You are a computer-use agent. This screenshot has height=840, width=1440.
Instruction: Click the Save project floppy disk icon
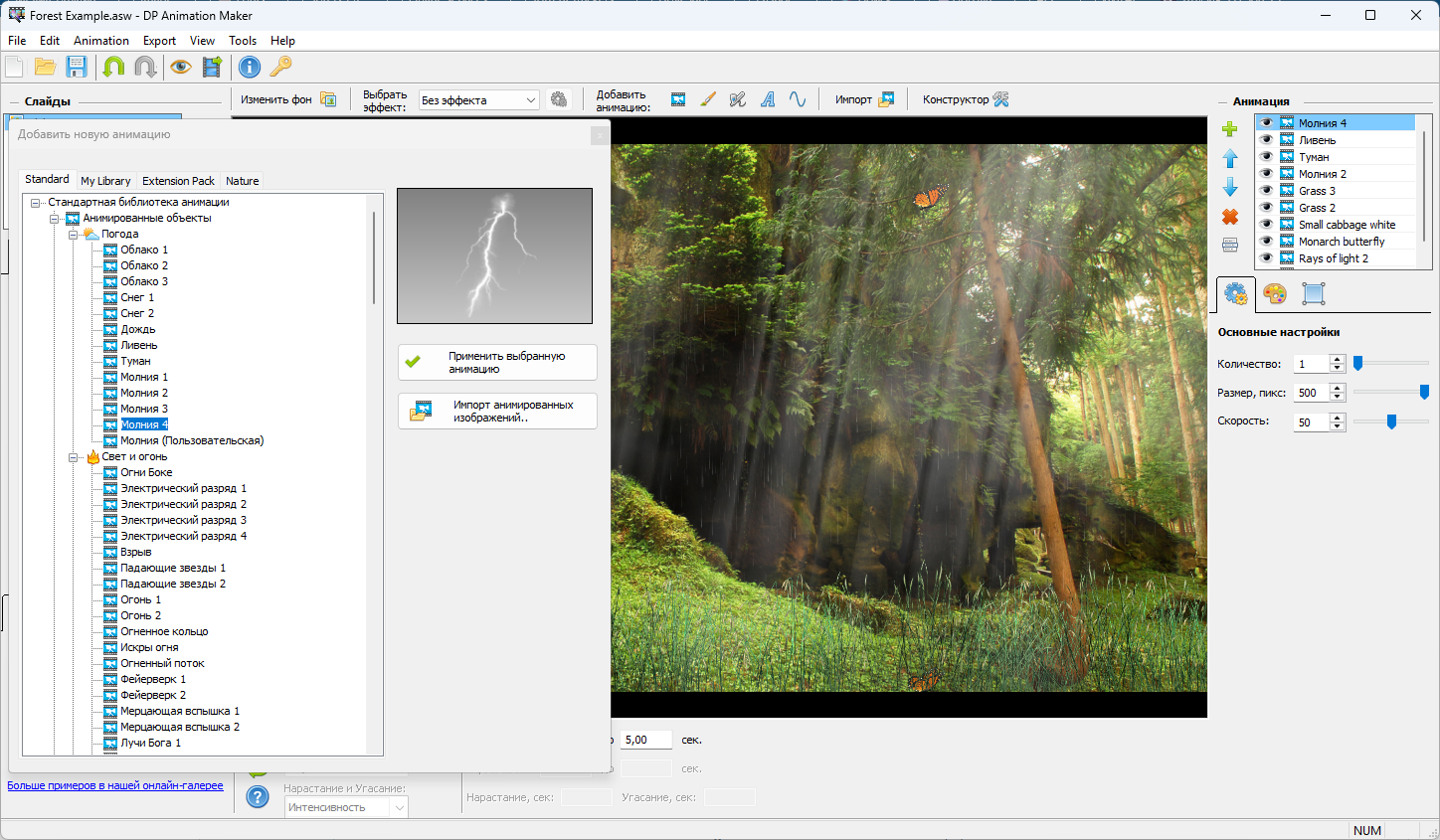pyautogui.click(x=77, y=67)
